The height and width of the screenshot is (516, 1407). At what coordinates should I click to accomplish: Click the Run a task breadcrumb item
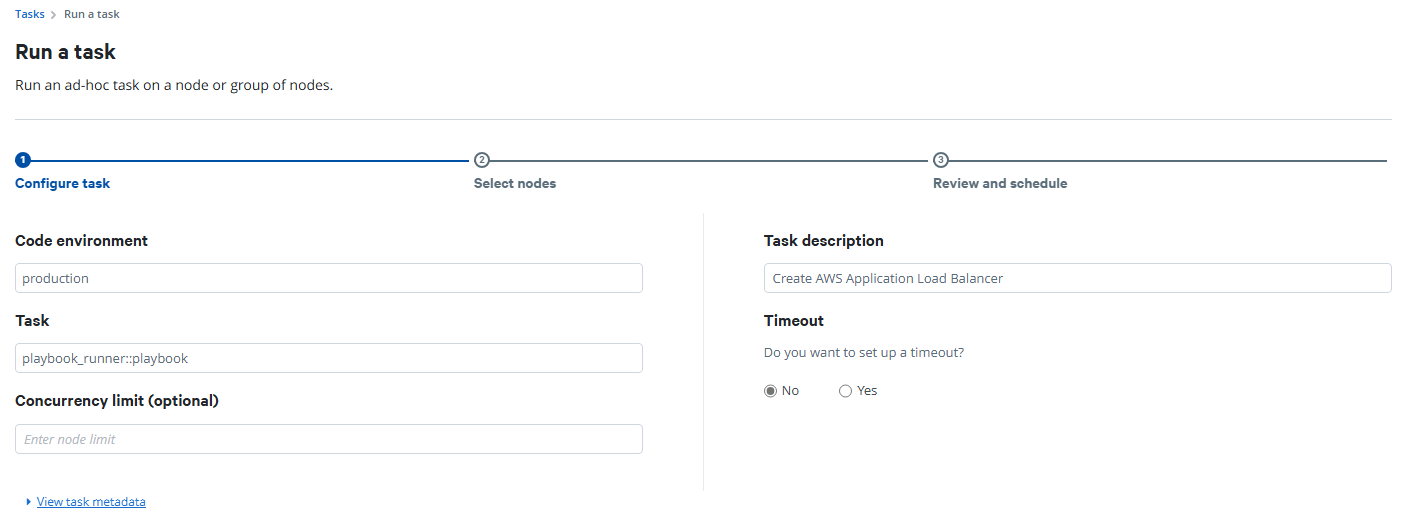pos(92,15)
